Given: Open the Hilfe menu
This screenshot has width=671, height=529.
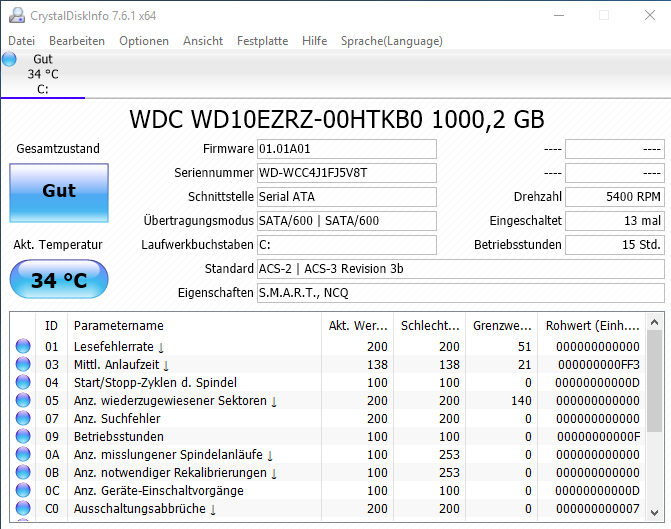Looking at the screenshot, I should pyautogui.click(x=315, y=41).
